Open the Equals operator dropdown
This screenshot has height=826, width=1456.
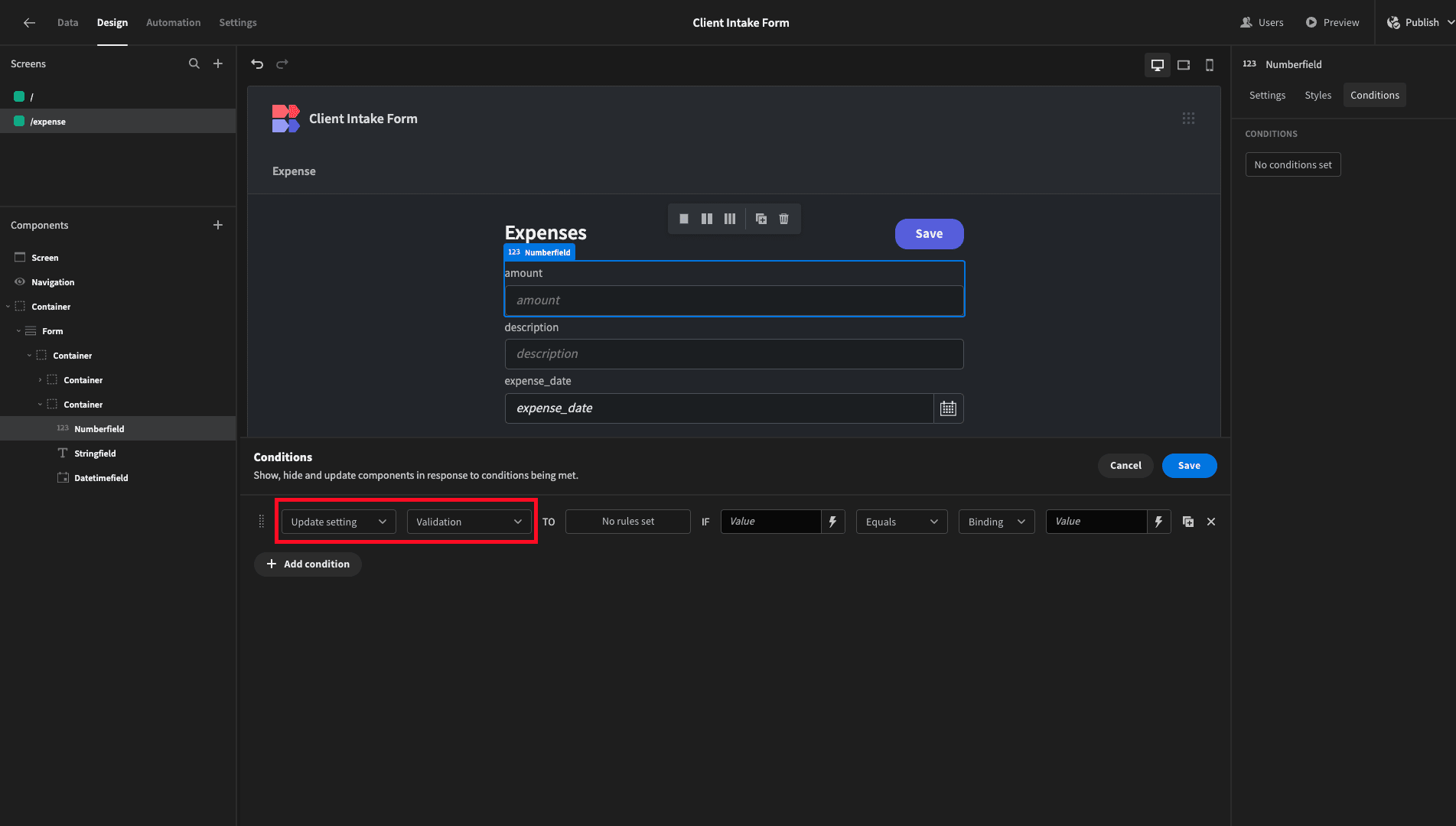[902, 522]
